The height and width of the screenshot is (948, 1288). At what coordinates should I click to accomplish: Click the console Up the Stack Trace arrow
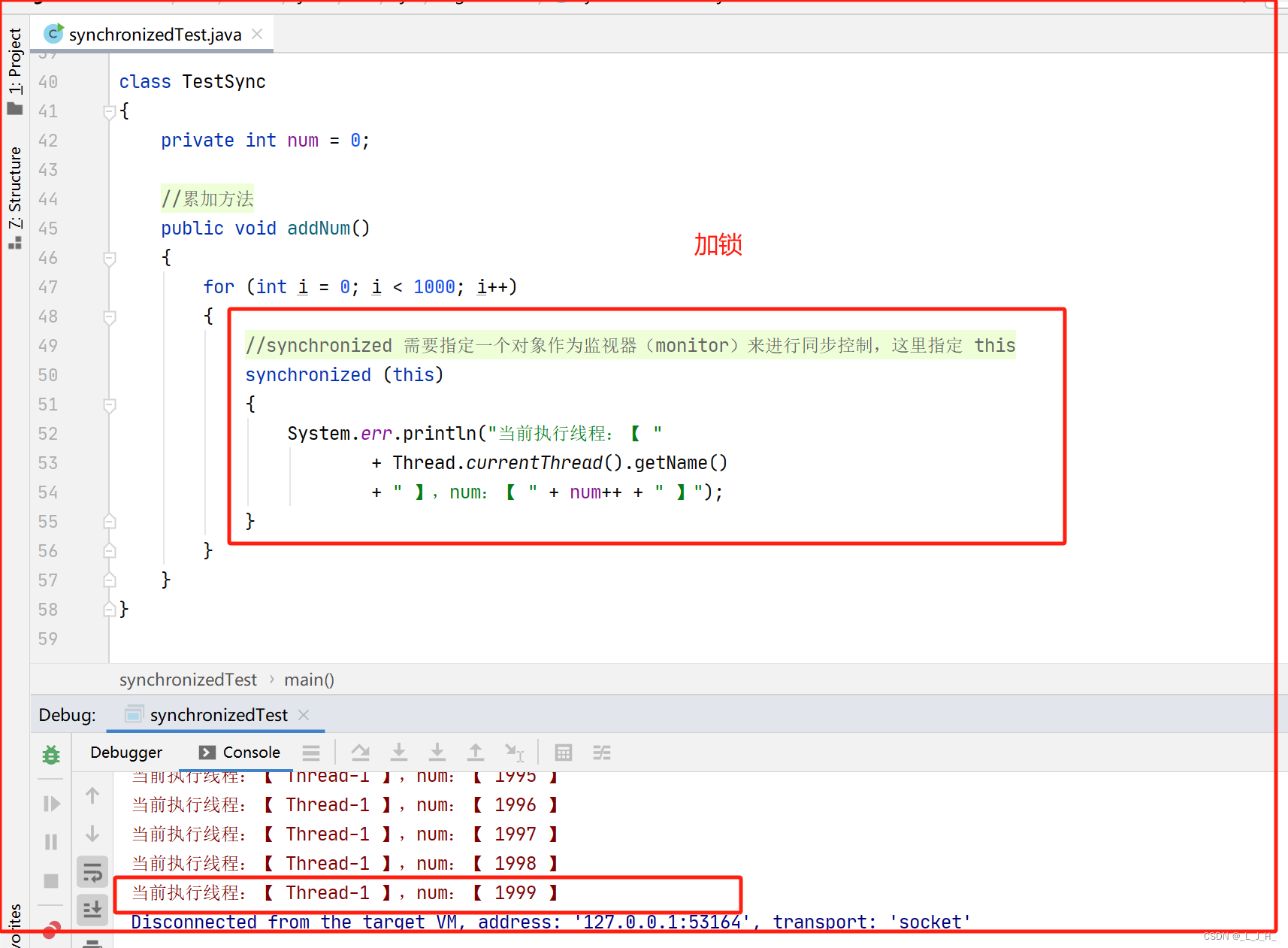coord(92,795)
